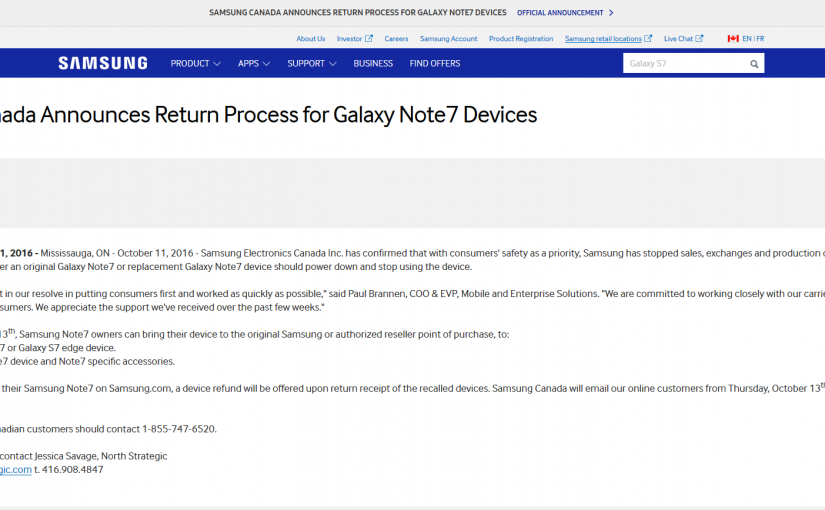Click the search magnifier icon
This screenshot has width=825, height=510.
coord(754,64)
